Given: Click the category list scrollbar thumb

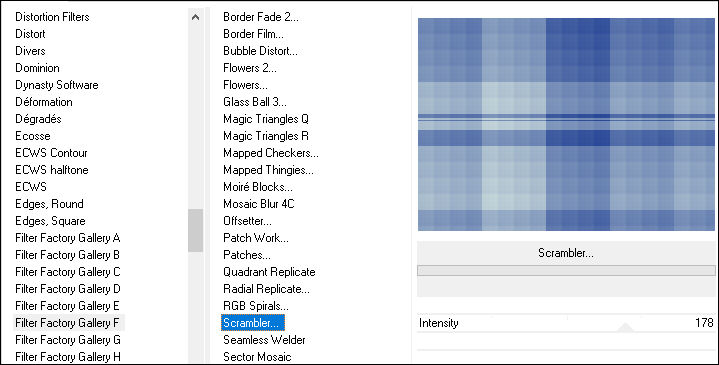Looking at the screenshot, I should point(195,230).
